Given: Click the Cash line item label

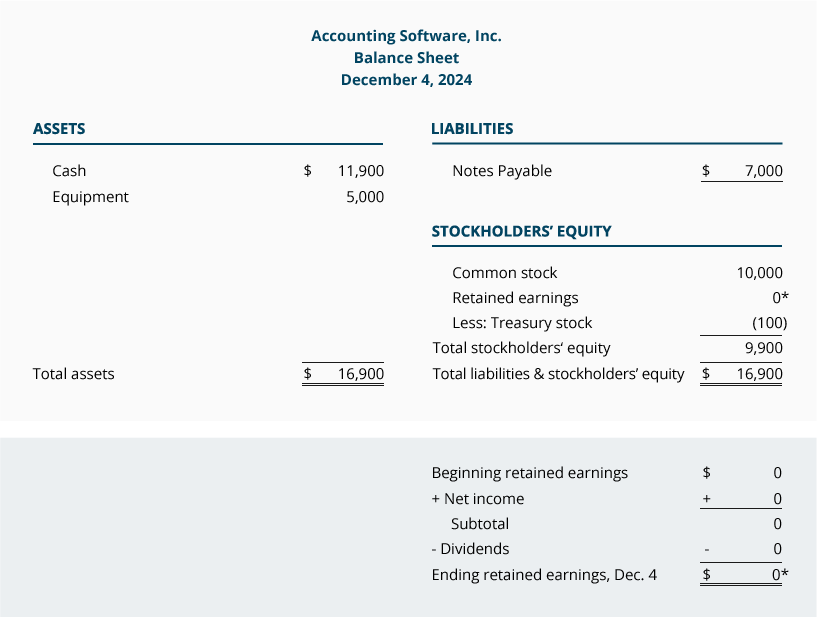Looking at the screenshot, I should (69, 171).
